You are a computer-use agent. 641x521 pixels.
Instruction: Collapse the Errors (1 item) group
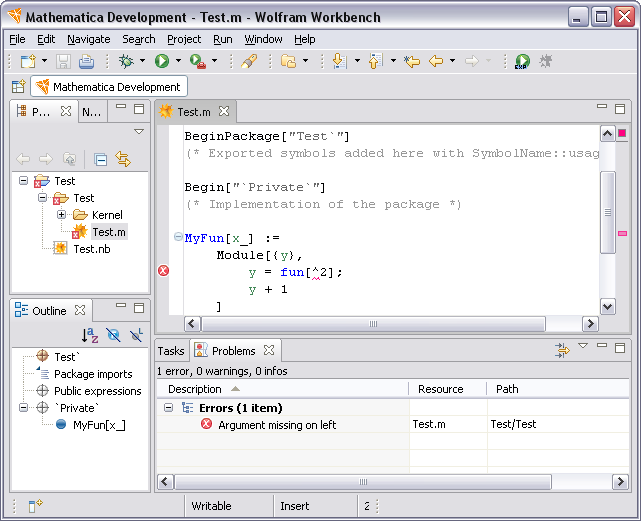[168, 407]
